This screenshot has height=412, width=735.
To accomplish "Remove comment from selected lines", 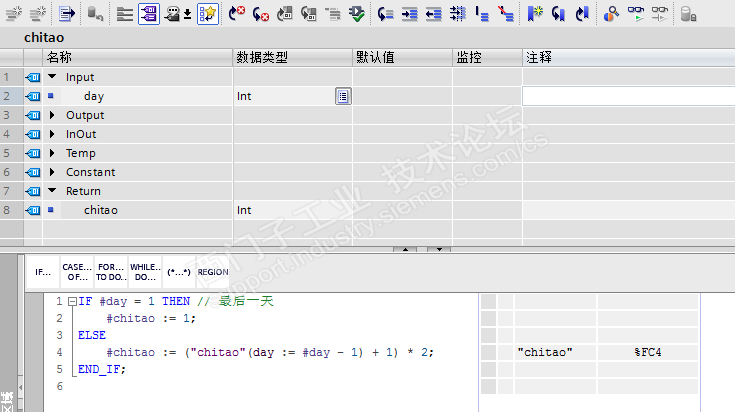I will 506,14.
